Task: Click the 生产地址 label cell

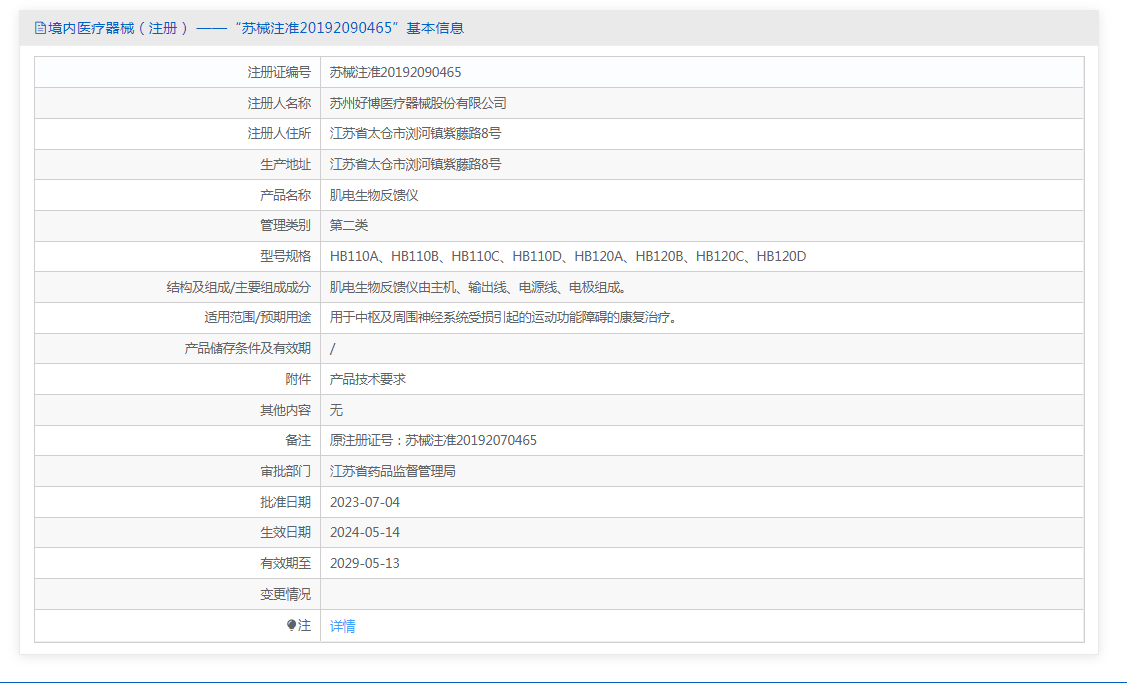Action: click(178, 165)
